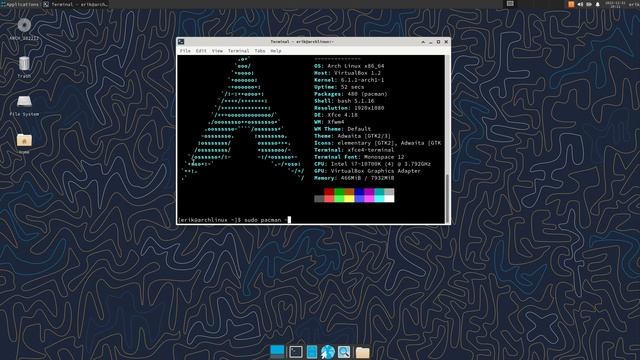Maximize the Terminal window
Viewport: 640px width, 360px height.
click(x=438, y=42)
